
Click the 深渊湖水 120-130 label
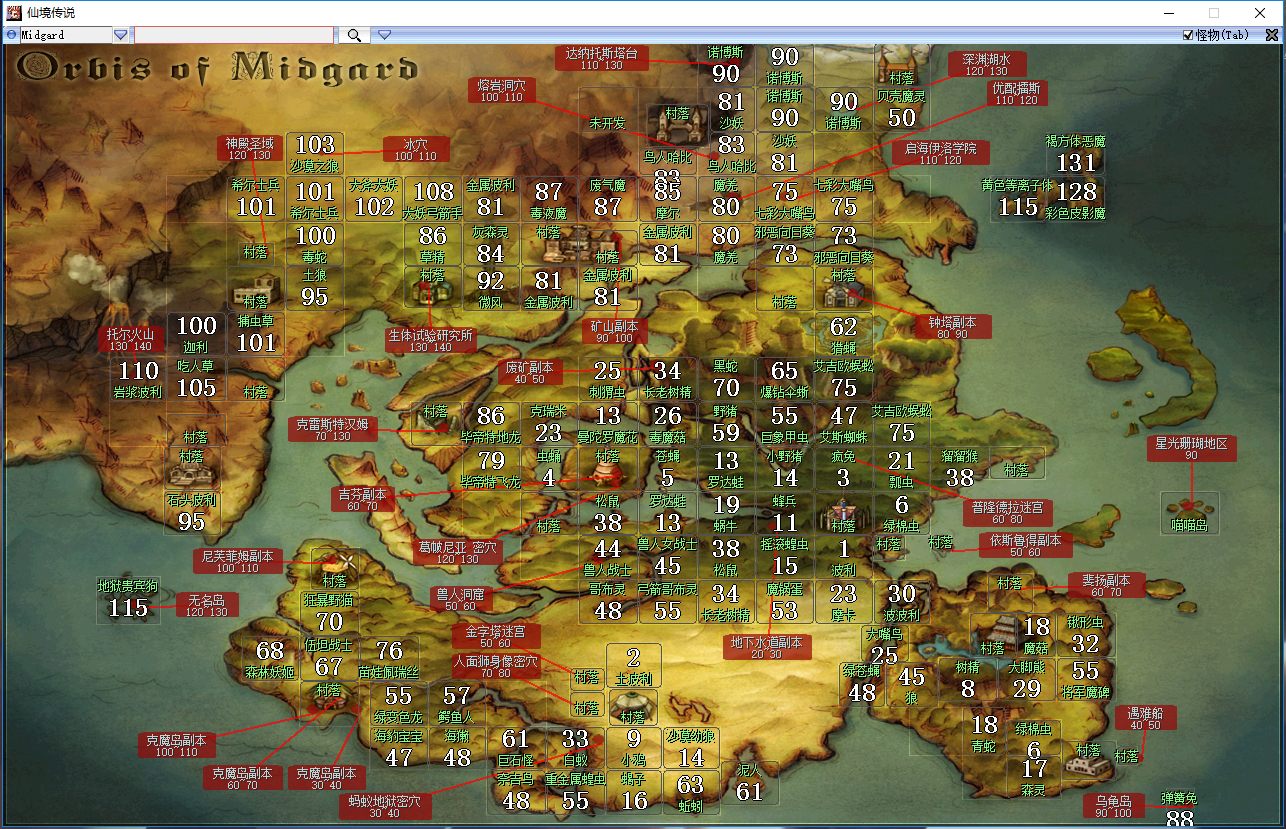[986, 65]
